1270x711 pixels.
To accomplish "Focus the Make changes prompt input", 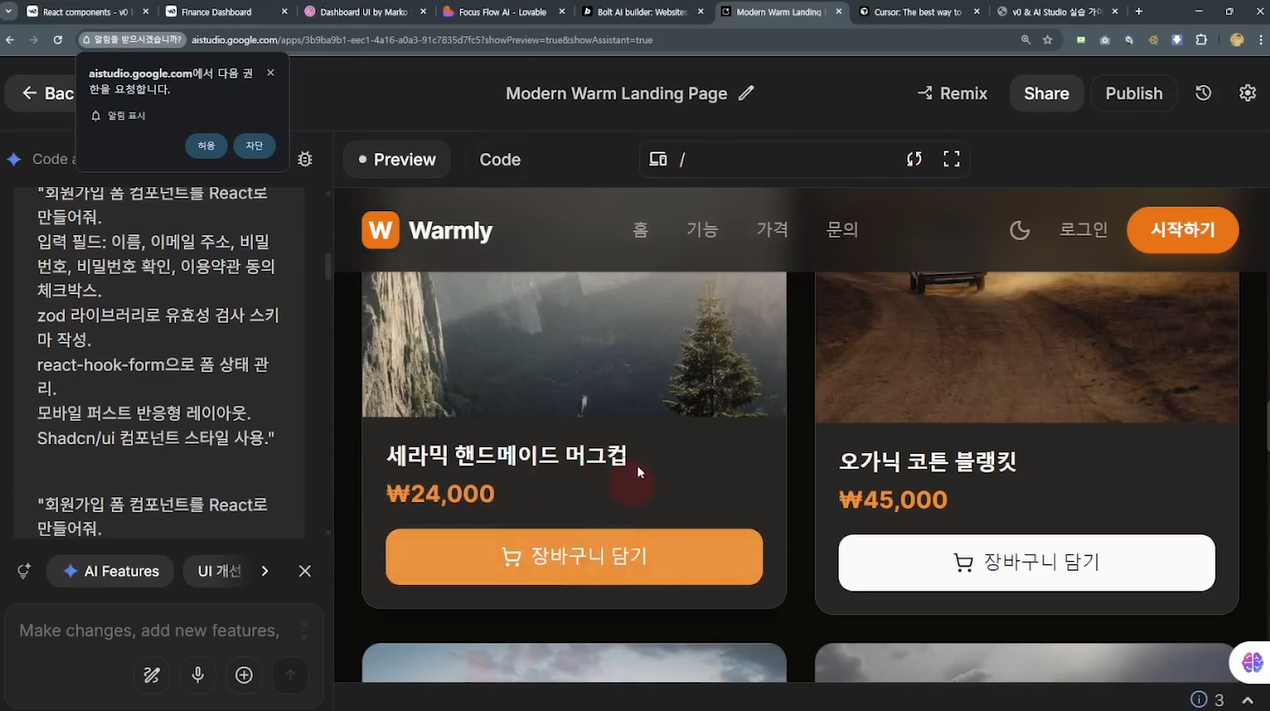I will click(150, 630).
